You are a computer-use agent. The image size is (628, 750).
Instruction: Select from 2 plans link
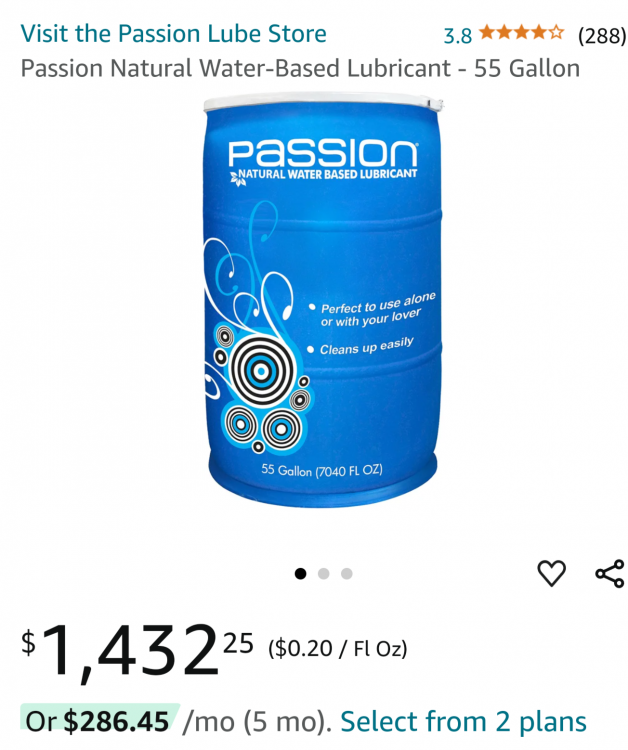pos(463,721)
